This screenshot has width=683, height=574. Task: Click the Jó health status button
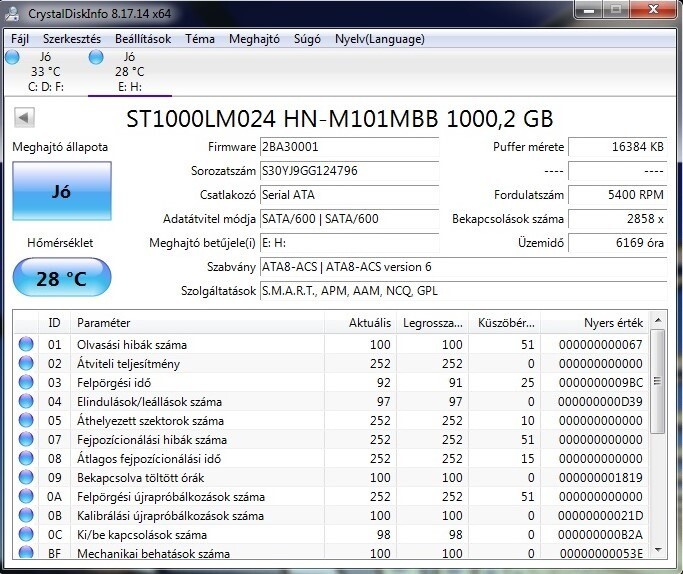[x=62, y=191]
